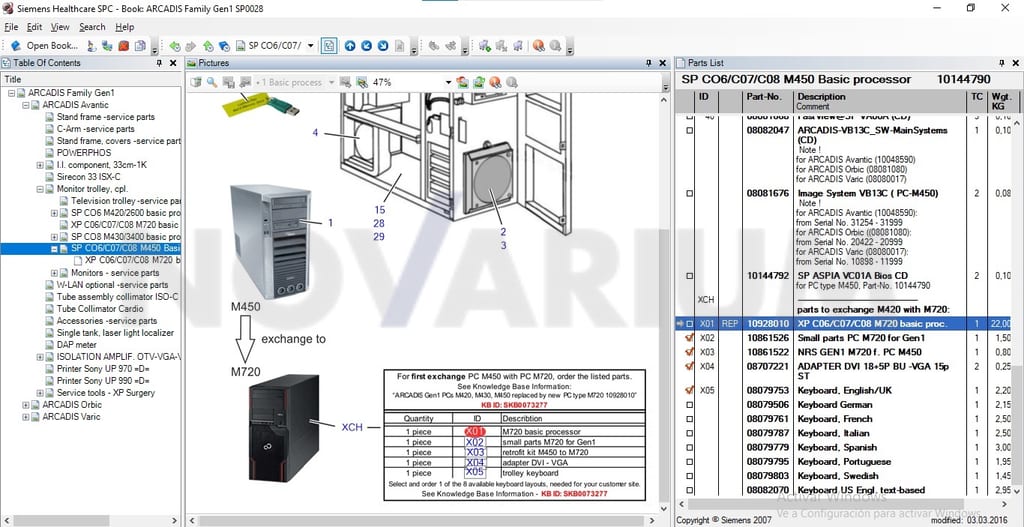Click the red-green picture icon right of the zoom dropdown
Viewport: 1024px width, 527px height.
click(x=462, y=82)
